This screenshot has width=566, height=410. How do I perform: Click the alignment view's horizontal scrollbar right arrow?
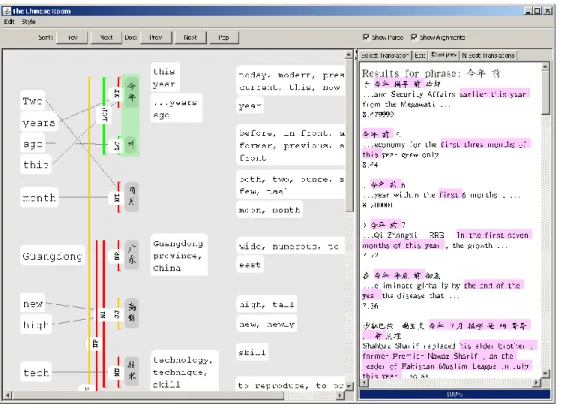(x=340, y=395)
